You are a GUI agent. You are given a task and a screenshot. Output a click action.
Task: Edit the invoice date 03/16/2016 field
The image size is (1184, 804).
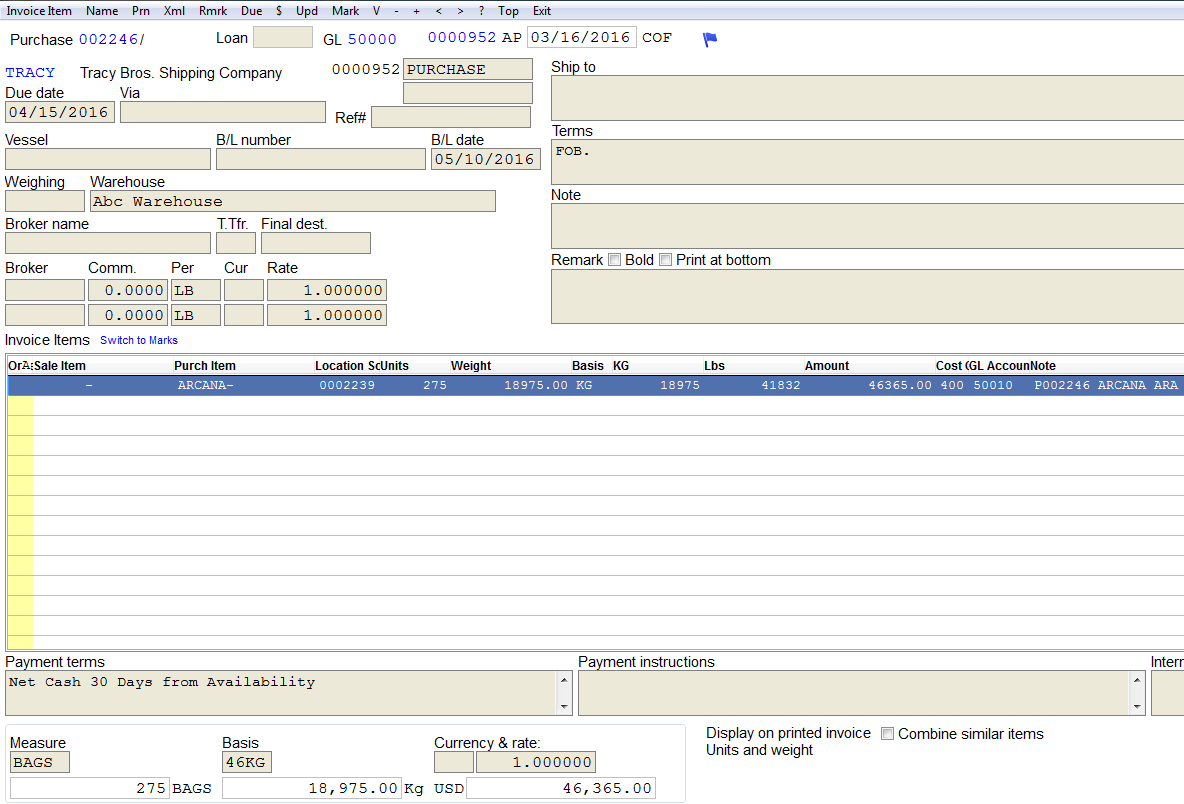(x=581, y=37)
